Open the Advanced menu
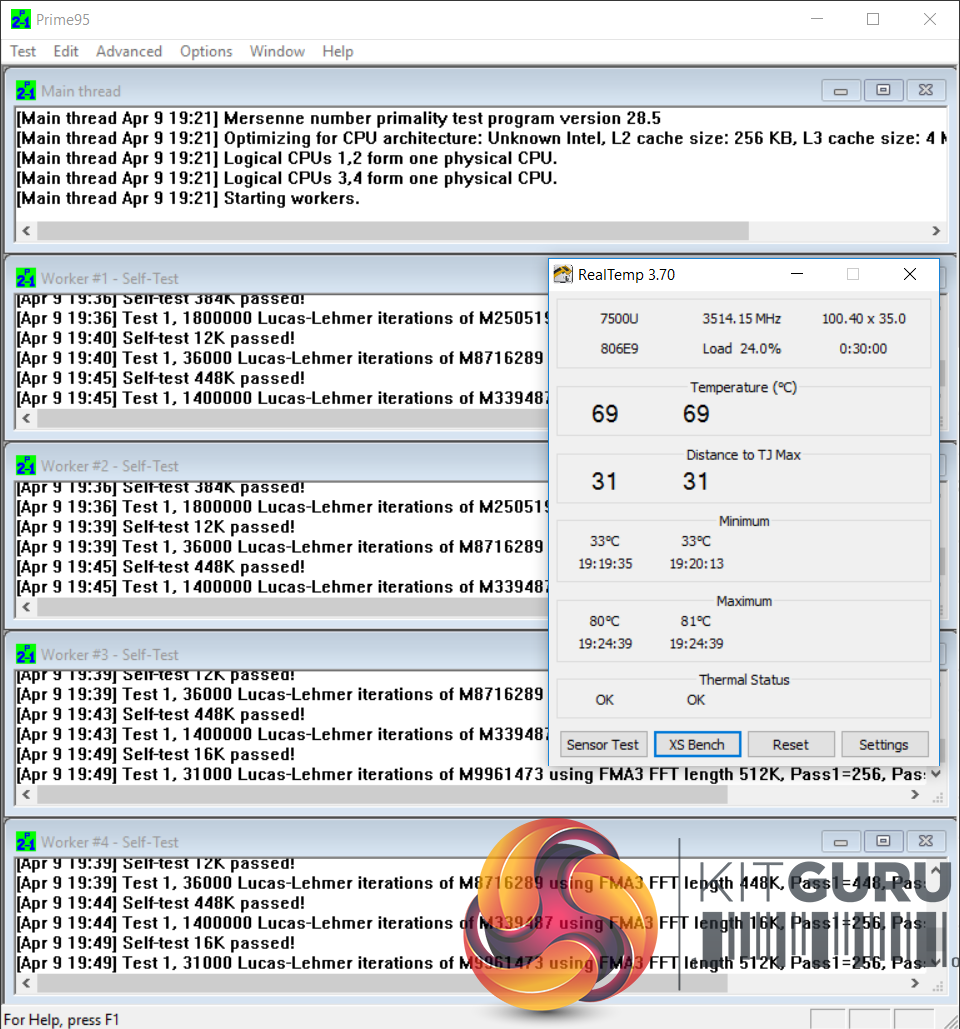This screenshot has width=960, height=1029. point(129,51)
